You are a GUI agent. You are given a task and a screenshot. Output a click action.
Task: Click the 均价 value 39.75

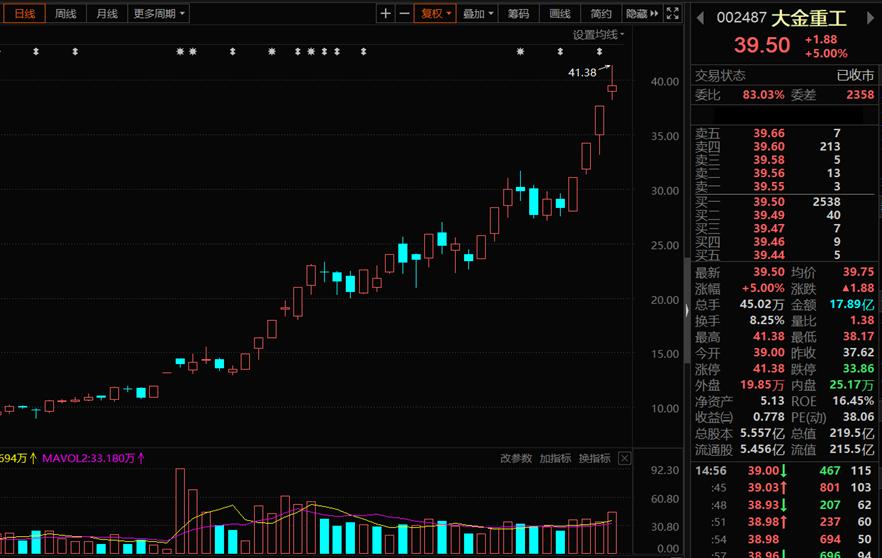tap(858, 272)
